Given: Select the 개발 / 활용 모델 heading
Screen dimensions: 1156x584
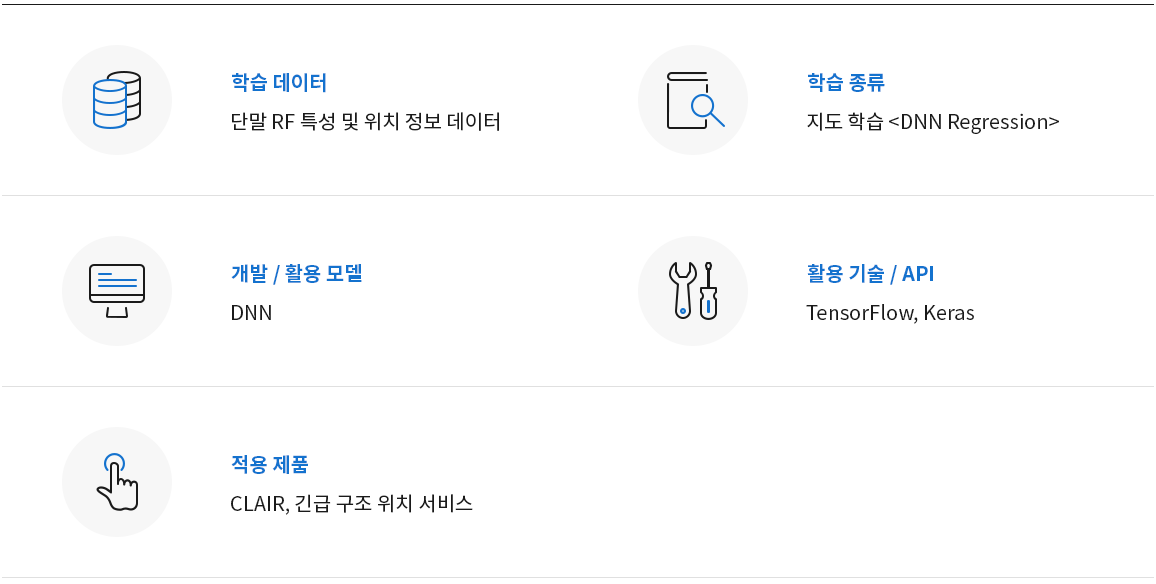Looking at the screenshot, I should [296, 274].
